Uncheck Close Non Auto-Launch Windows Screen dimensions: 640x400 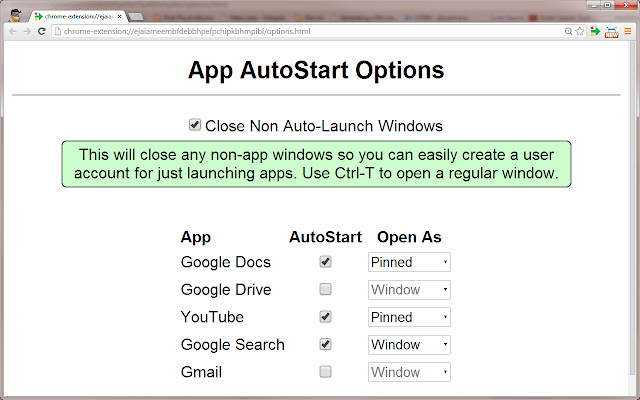[x=195, y=124]
